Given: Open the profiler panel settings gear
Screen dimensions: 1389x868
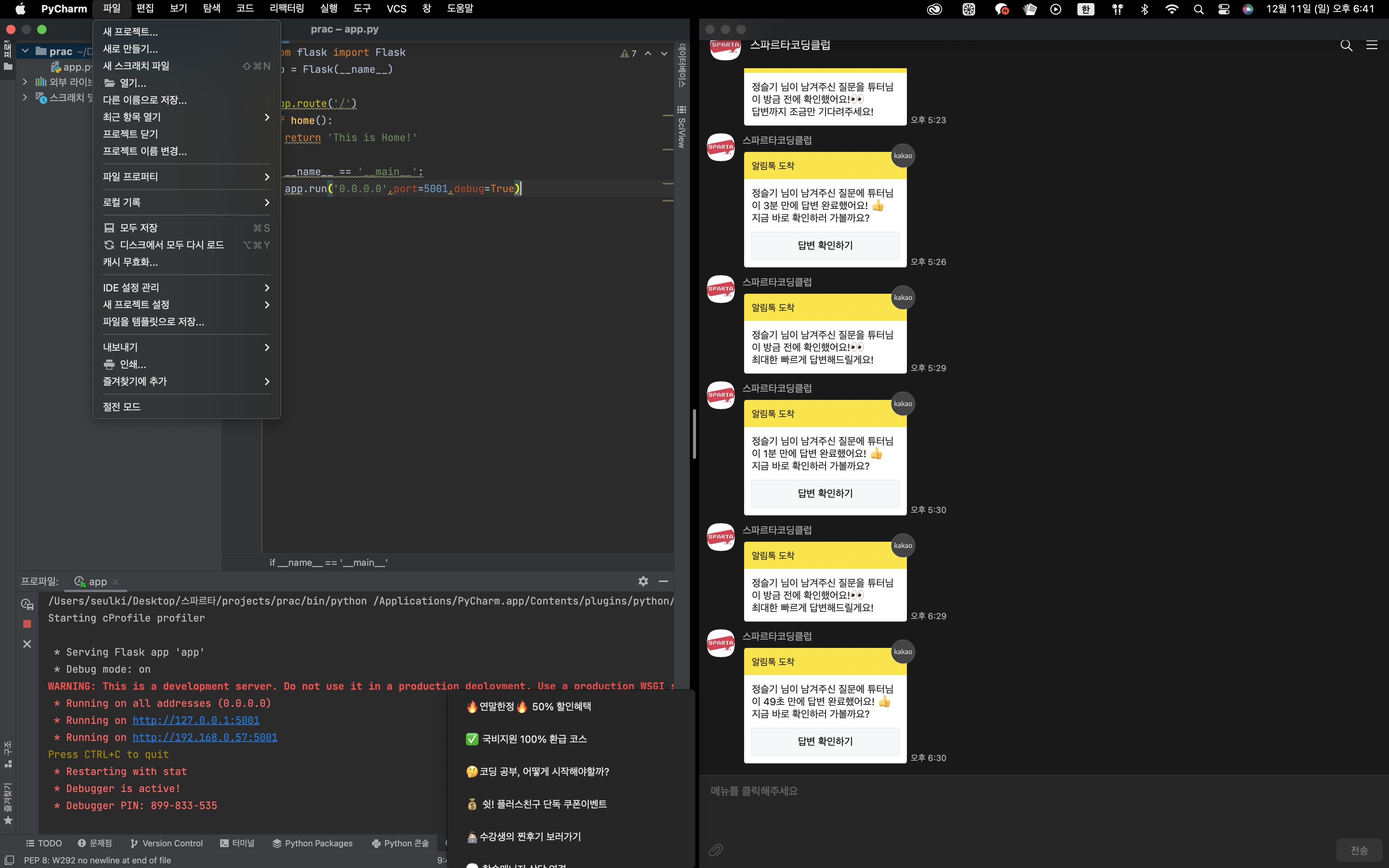Looking at the screenshot, I should point(643,581).
